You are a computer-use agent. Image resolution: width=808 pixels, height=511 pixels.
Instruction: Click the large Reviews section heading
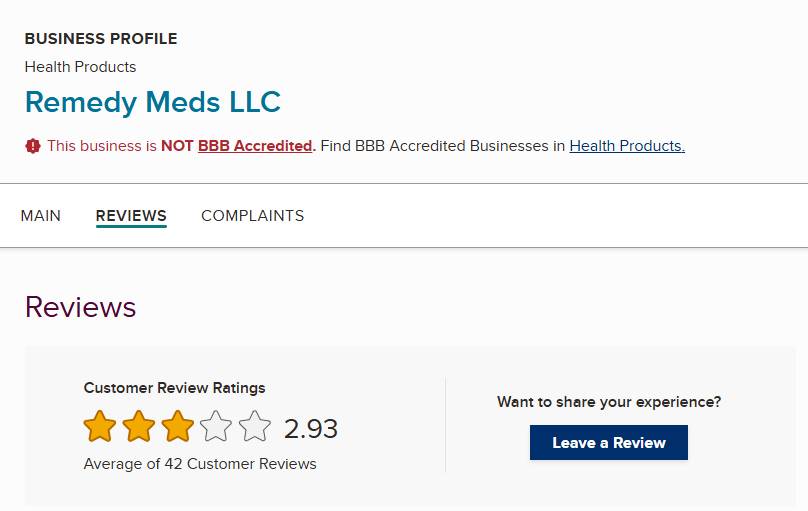click(81, 307)
